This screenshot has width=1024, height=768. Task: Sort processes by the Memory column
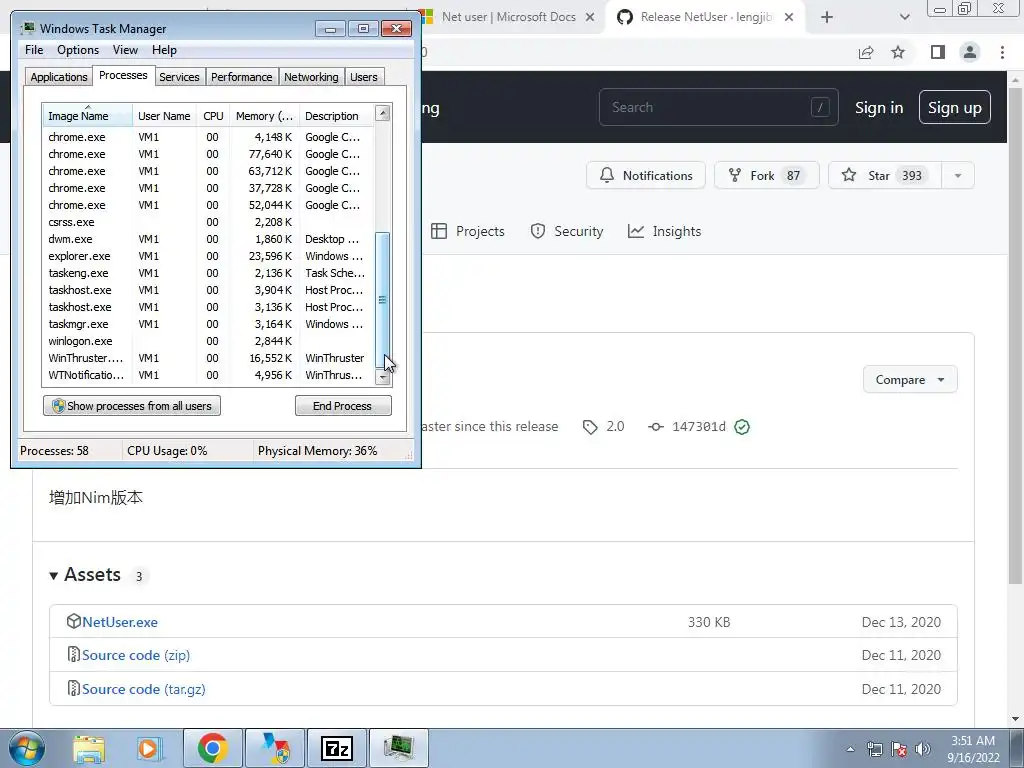pyautogui.click(x=264, y=116)
